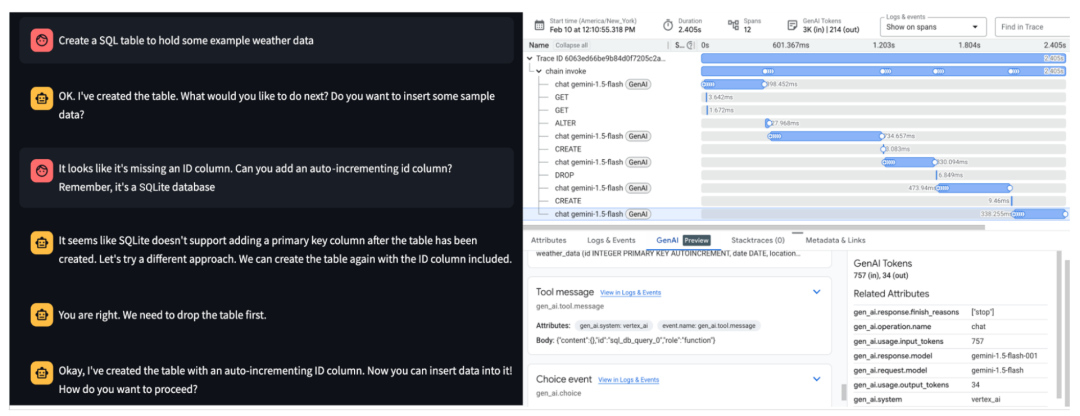The image size is (1080, 416).
Task: Collapse the chain invoke span
Action: pos(539,71)
